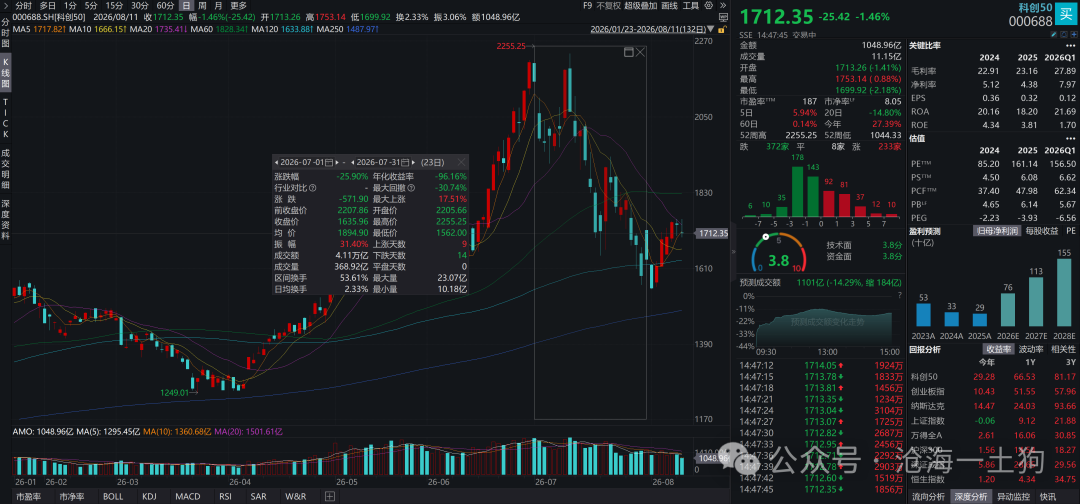Image resolution: width=1080 pixels, height=504 pixels.
Task: Select the 日 daily period tab
Action: 186,6
